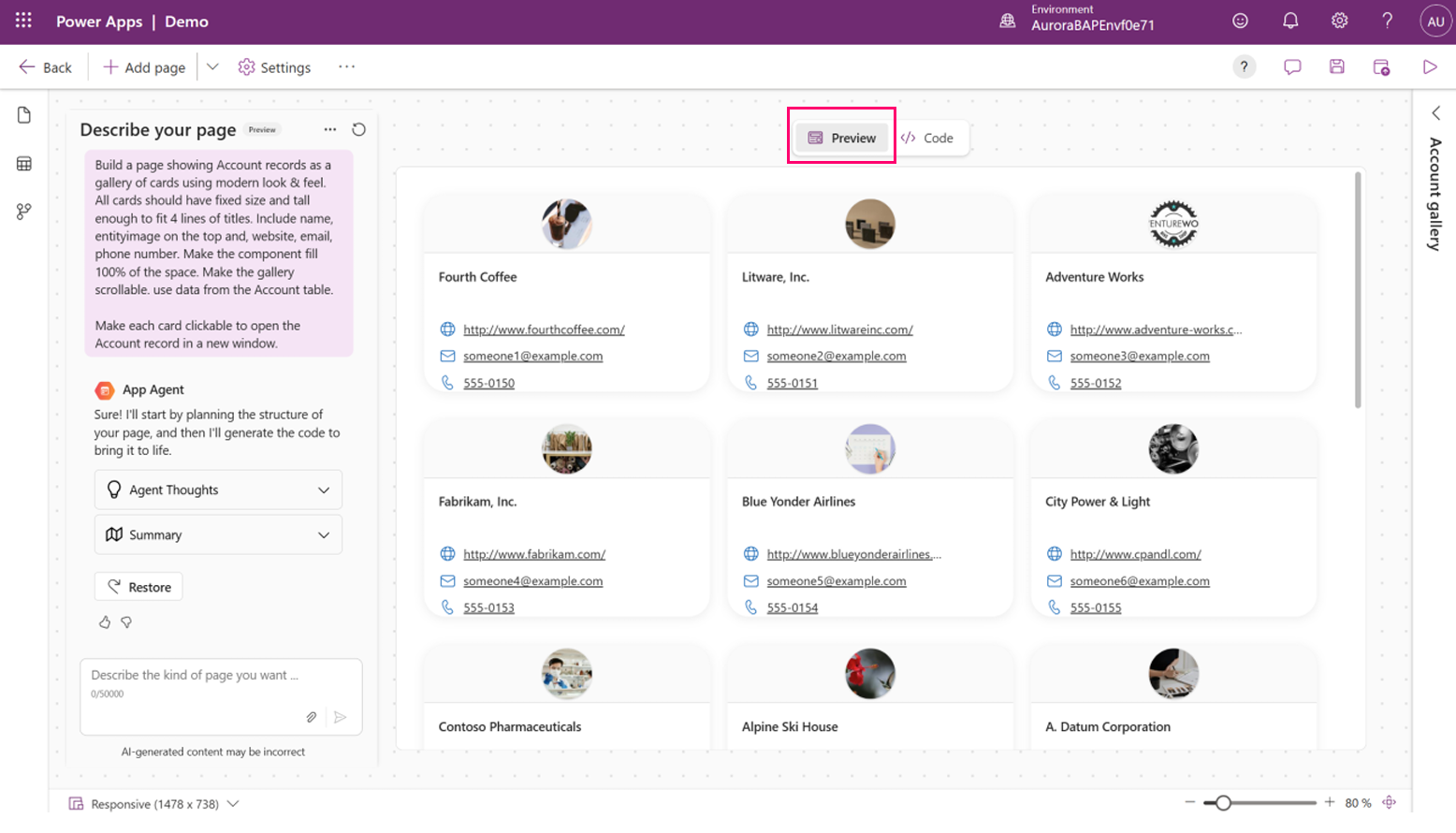
Task: Click the thumbs up feedback icon
Action: click(105, 622)
